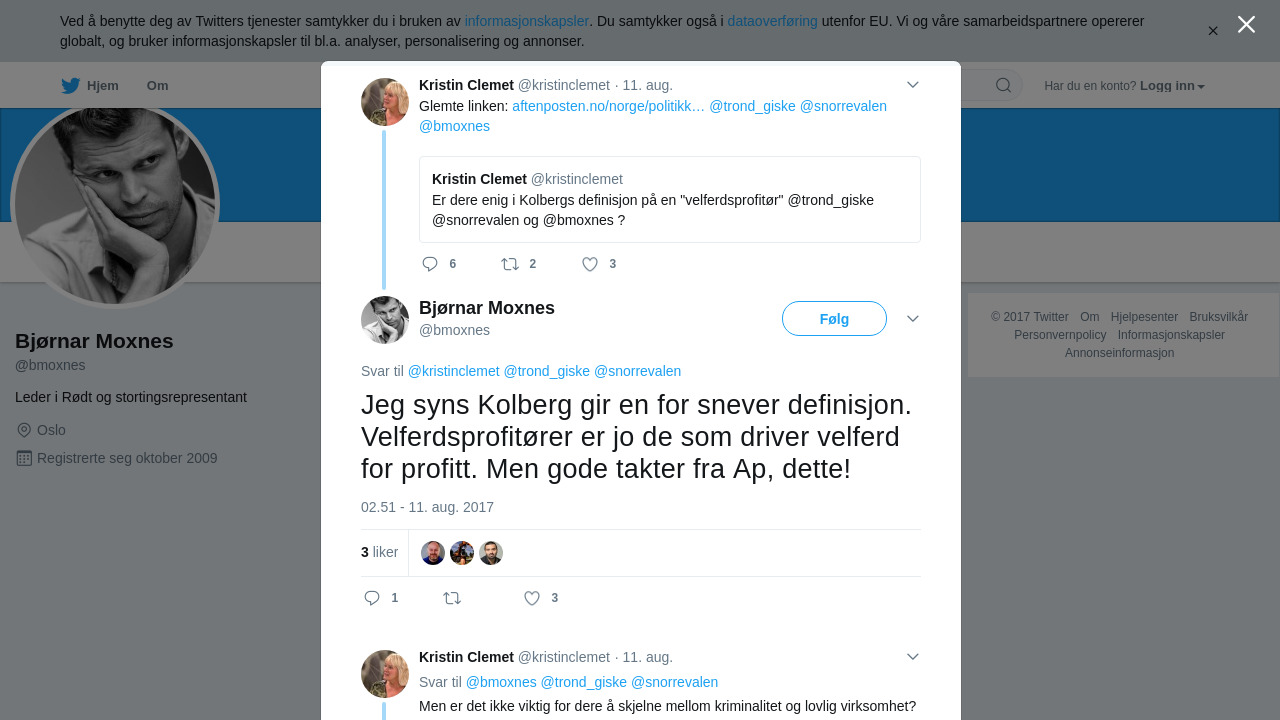This screenshot has width=1280, height=720.
Task: Click the search magnifier icon
Action: tap(1003, 85)
